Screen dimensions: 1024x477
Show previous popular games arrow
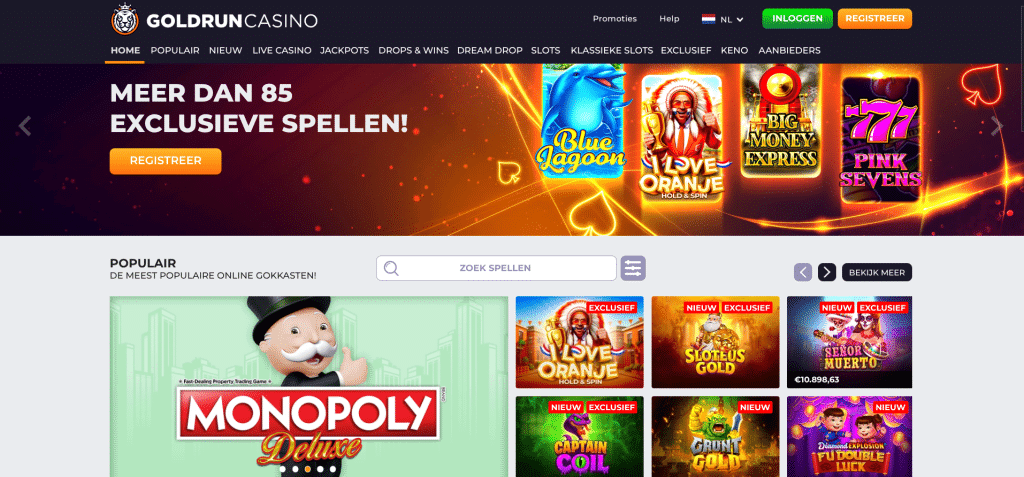(803, 272)
